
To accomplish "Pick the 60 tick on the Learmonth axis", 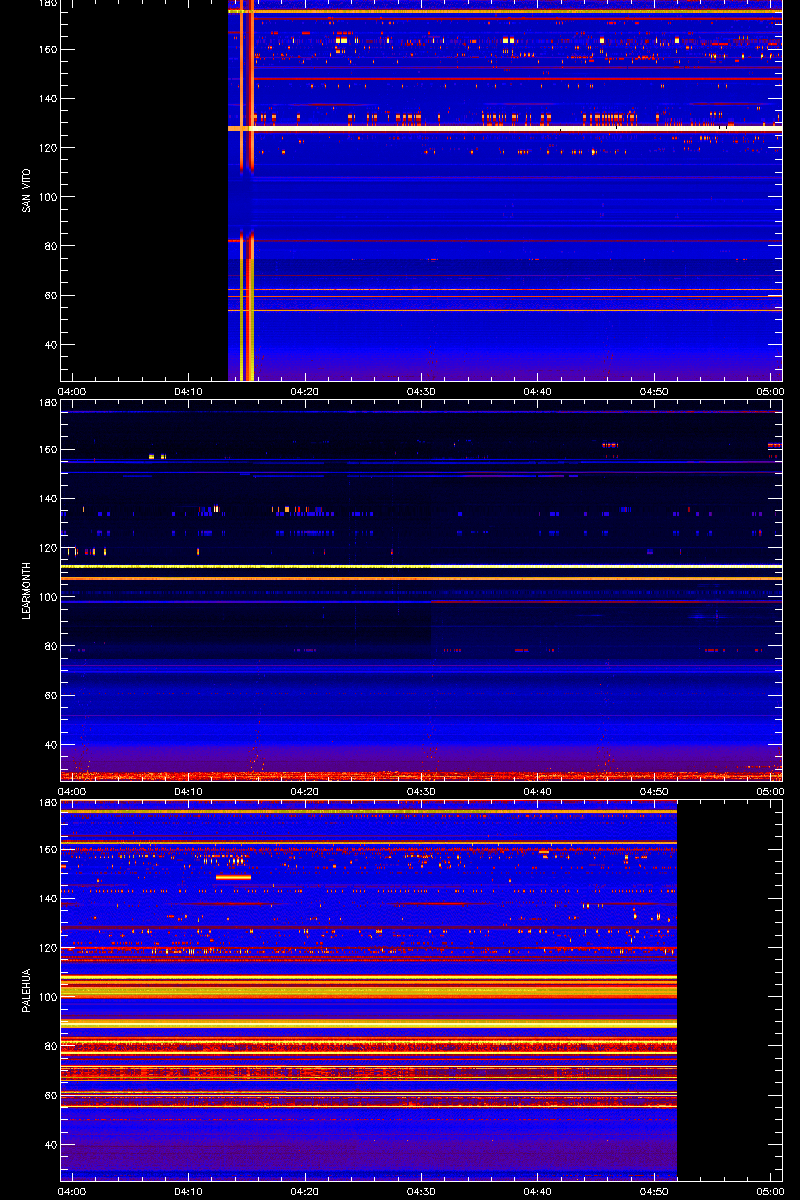I will (50, 695).
